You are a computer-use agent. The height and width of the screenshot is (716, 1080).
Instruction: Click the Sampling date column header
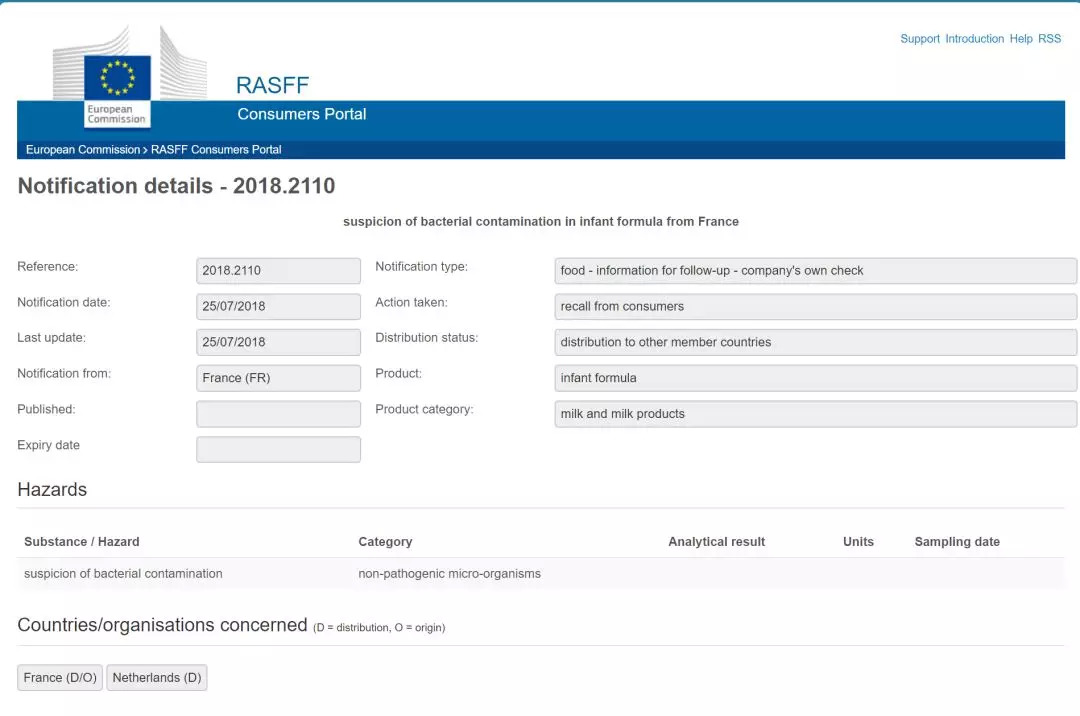957,542
